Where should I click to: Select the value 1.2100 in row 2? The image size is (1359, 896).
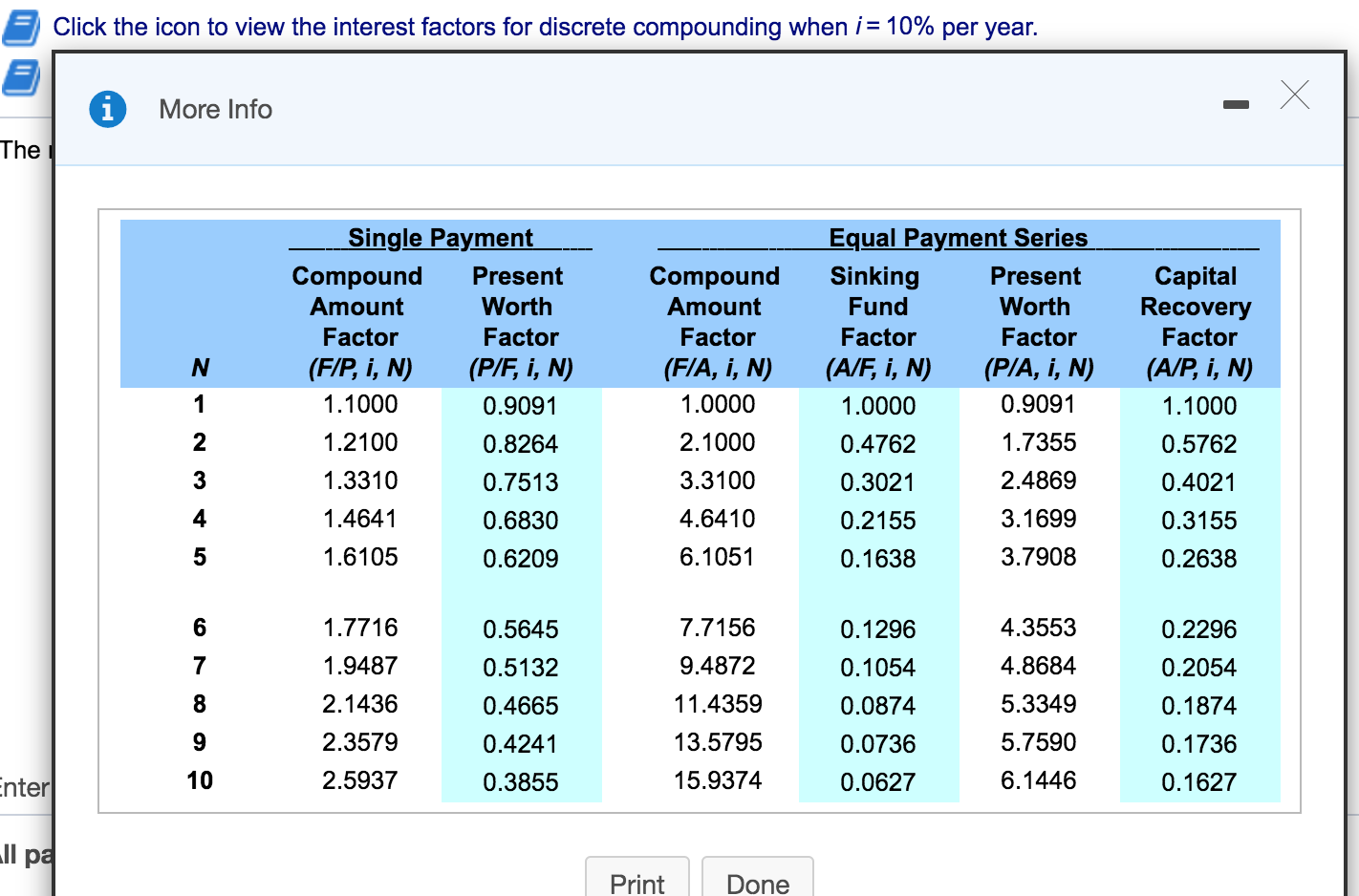point(360,442)
